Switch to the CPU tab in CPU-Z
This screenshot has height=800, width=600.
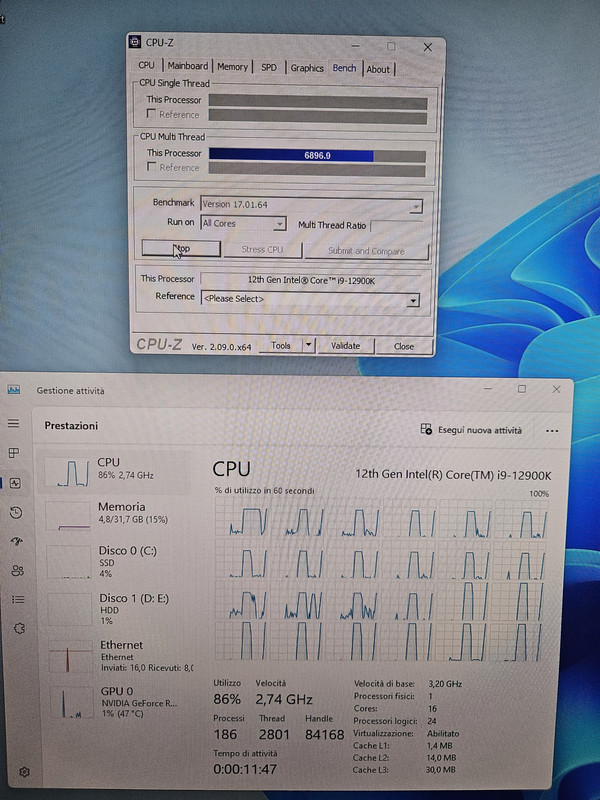pyautogui.click(x=146, y=65)
